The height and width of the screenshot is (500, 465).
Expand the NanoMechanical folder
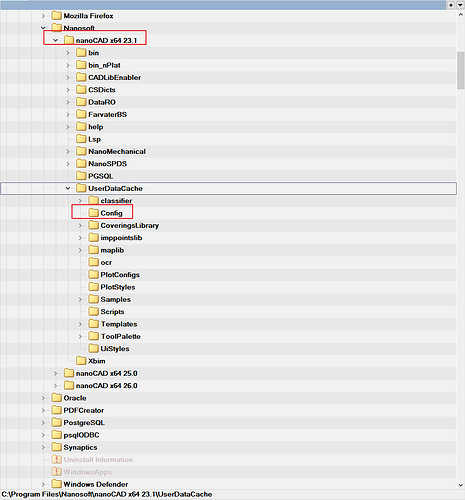pyautogui.click(x=68, y=151)
